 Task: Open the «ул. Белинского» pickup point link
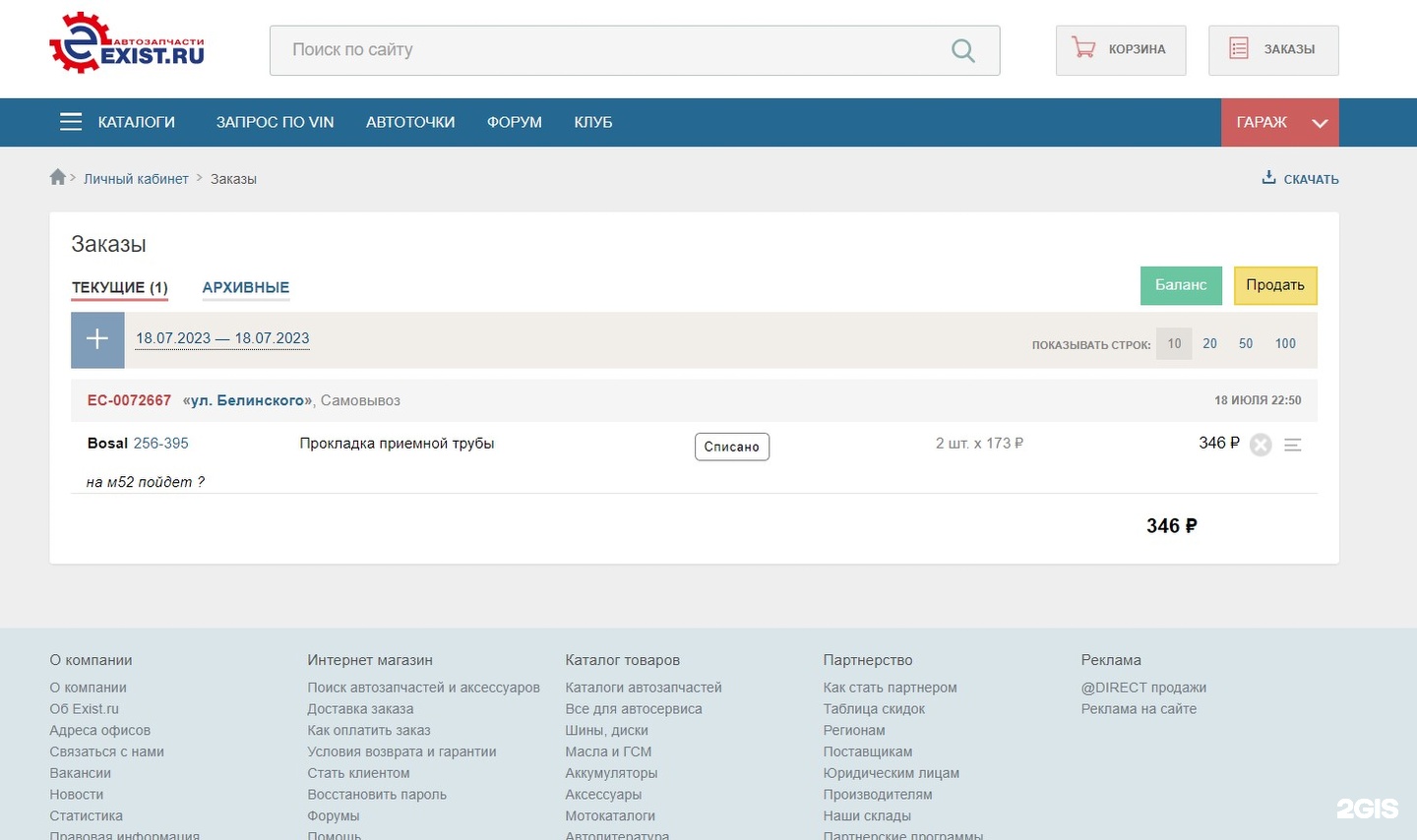[247, 400]
